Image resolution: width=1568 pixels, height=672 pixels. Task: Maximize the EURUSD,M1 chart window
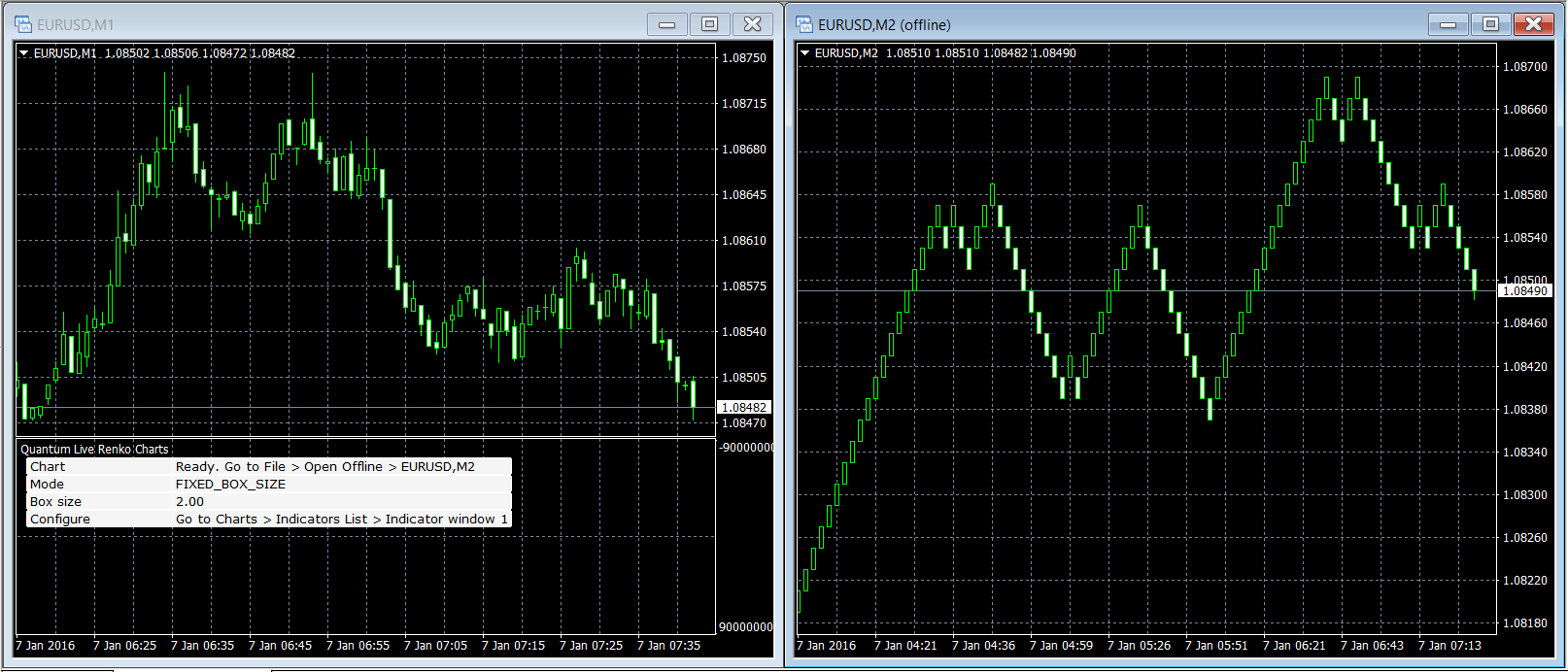709,24
